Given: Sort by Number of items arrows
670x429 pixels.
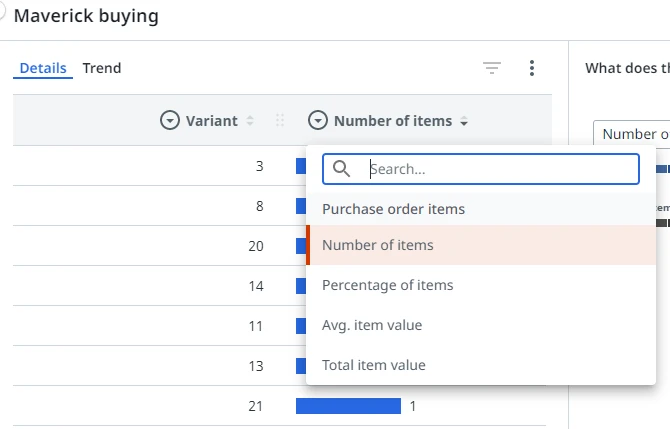Looking at the screenshot, I should pos(464,121).
